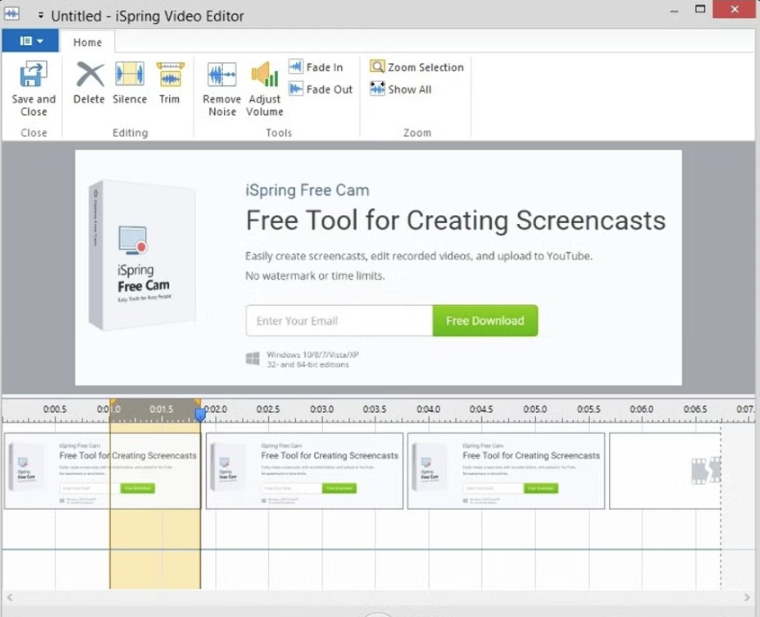Click the Remove Noise tool

click(222, 89)
